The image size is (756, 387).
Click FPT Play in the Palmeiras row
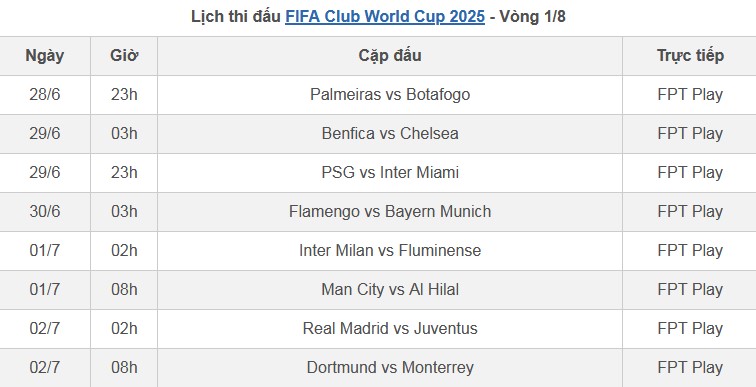click(689, 95)
